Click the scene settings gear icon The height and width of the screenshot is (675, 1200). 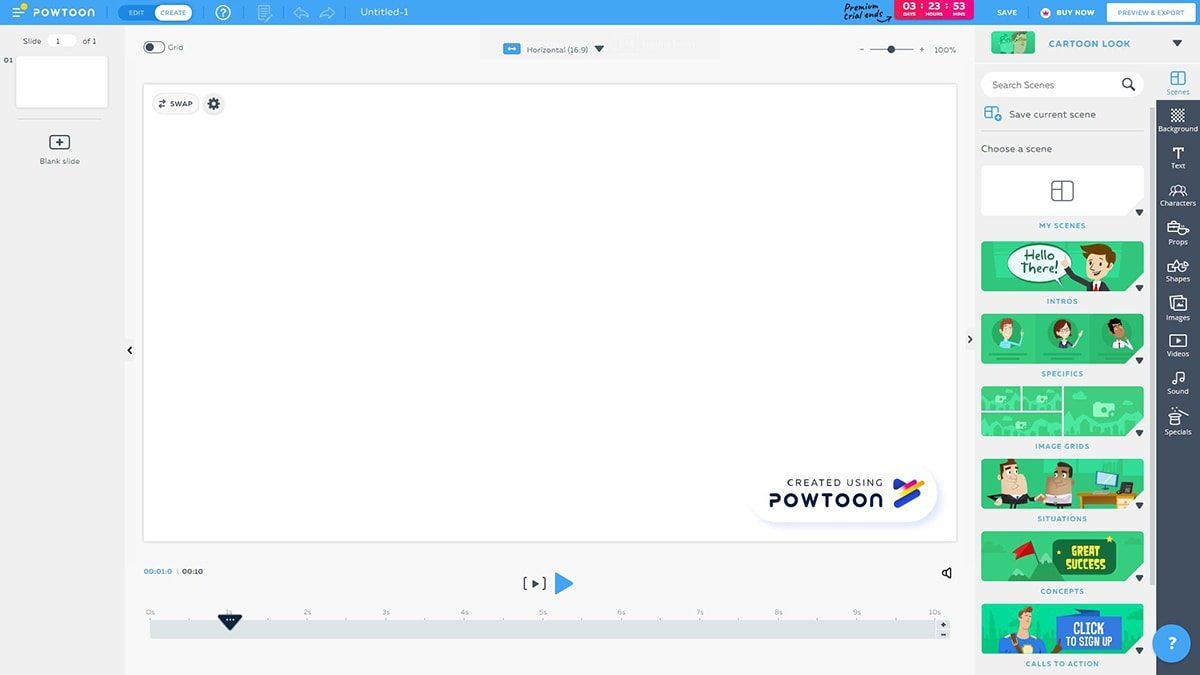(213, 104)
